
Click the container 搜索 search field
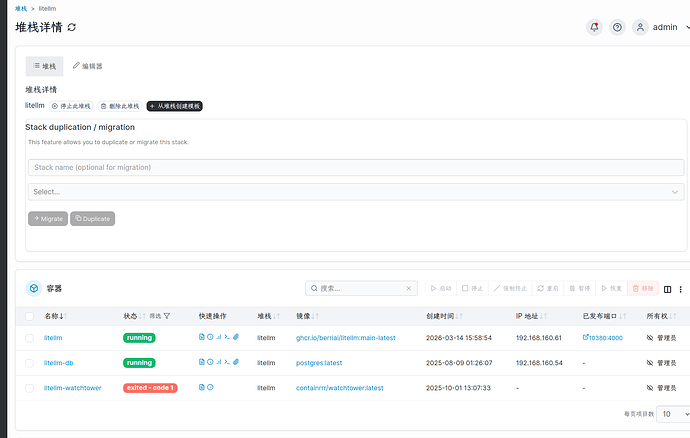pyautogui.click(x=361, y=288)
